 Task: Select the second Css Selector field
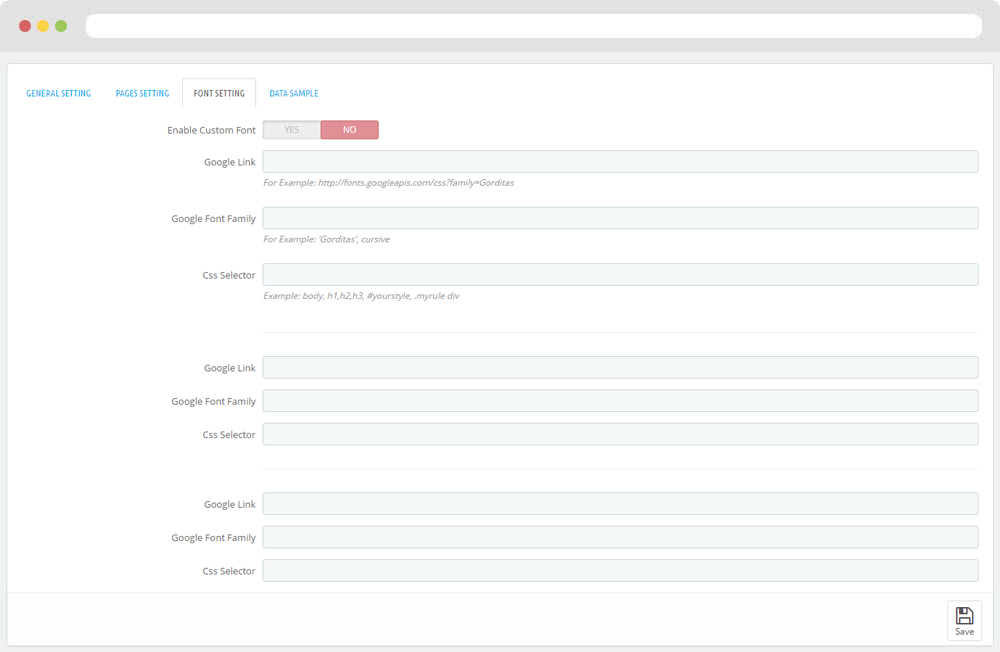coord(620,434)
